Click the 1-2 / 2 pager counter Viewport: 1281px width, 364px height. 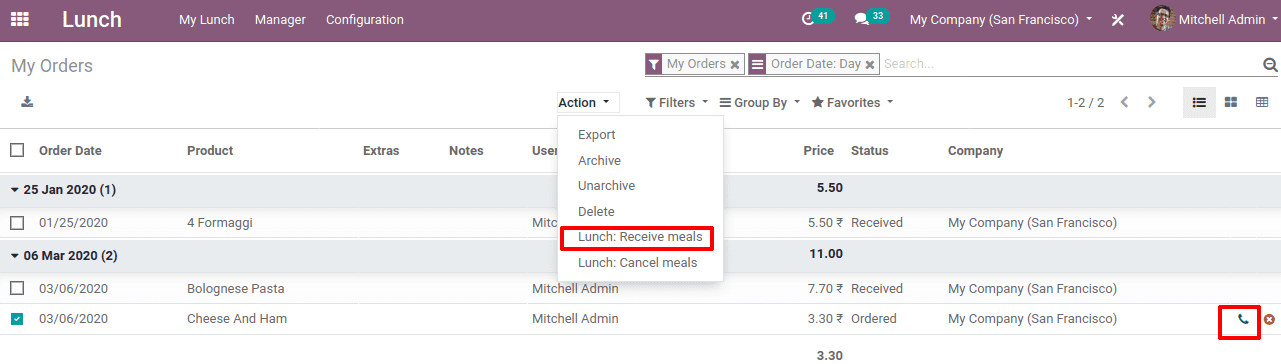pos(1085,102)
